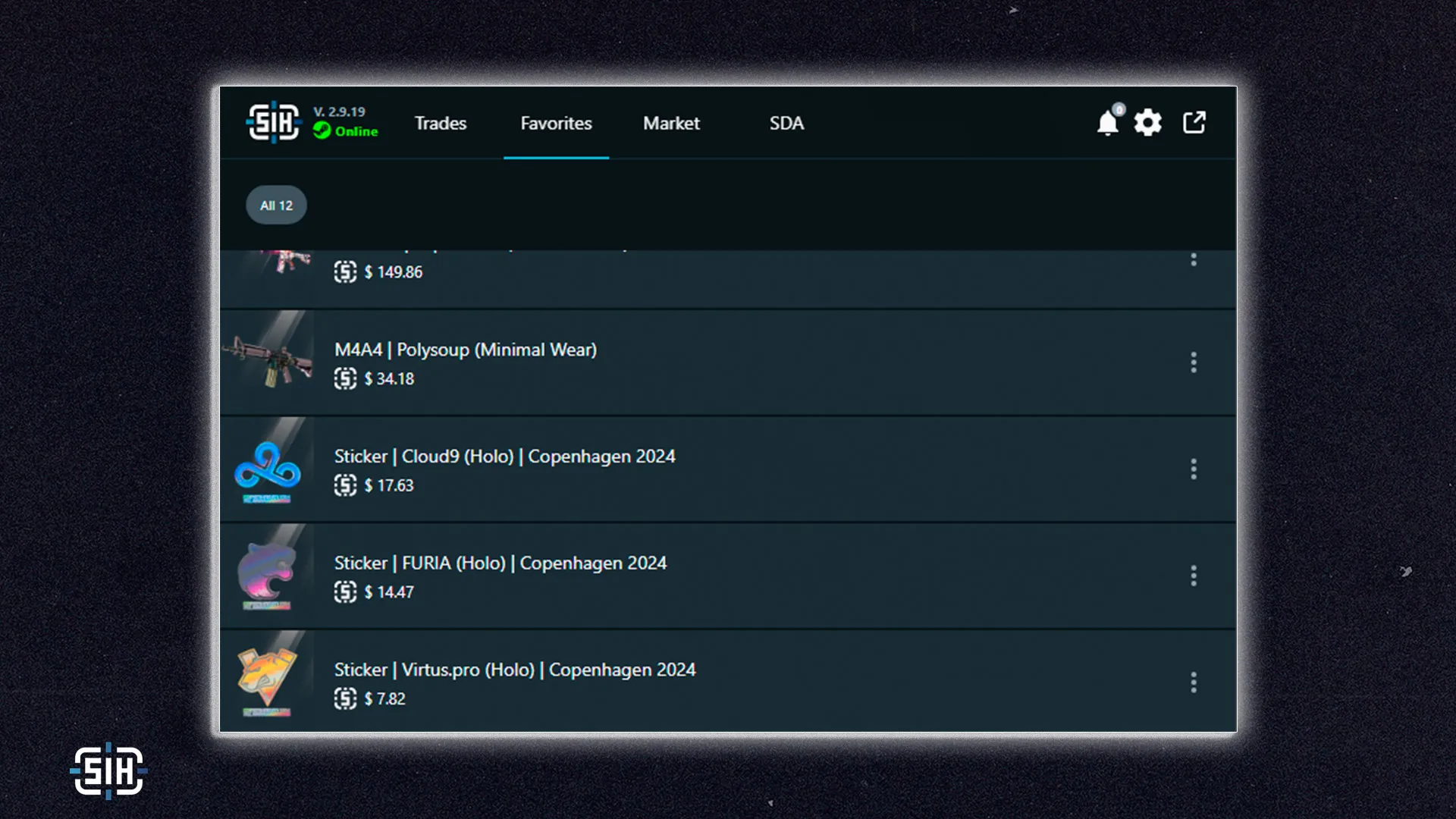Switch to the Market tab
The width and height of the screenshot is (1456, 819).
pos(671,123)
